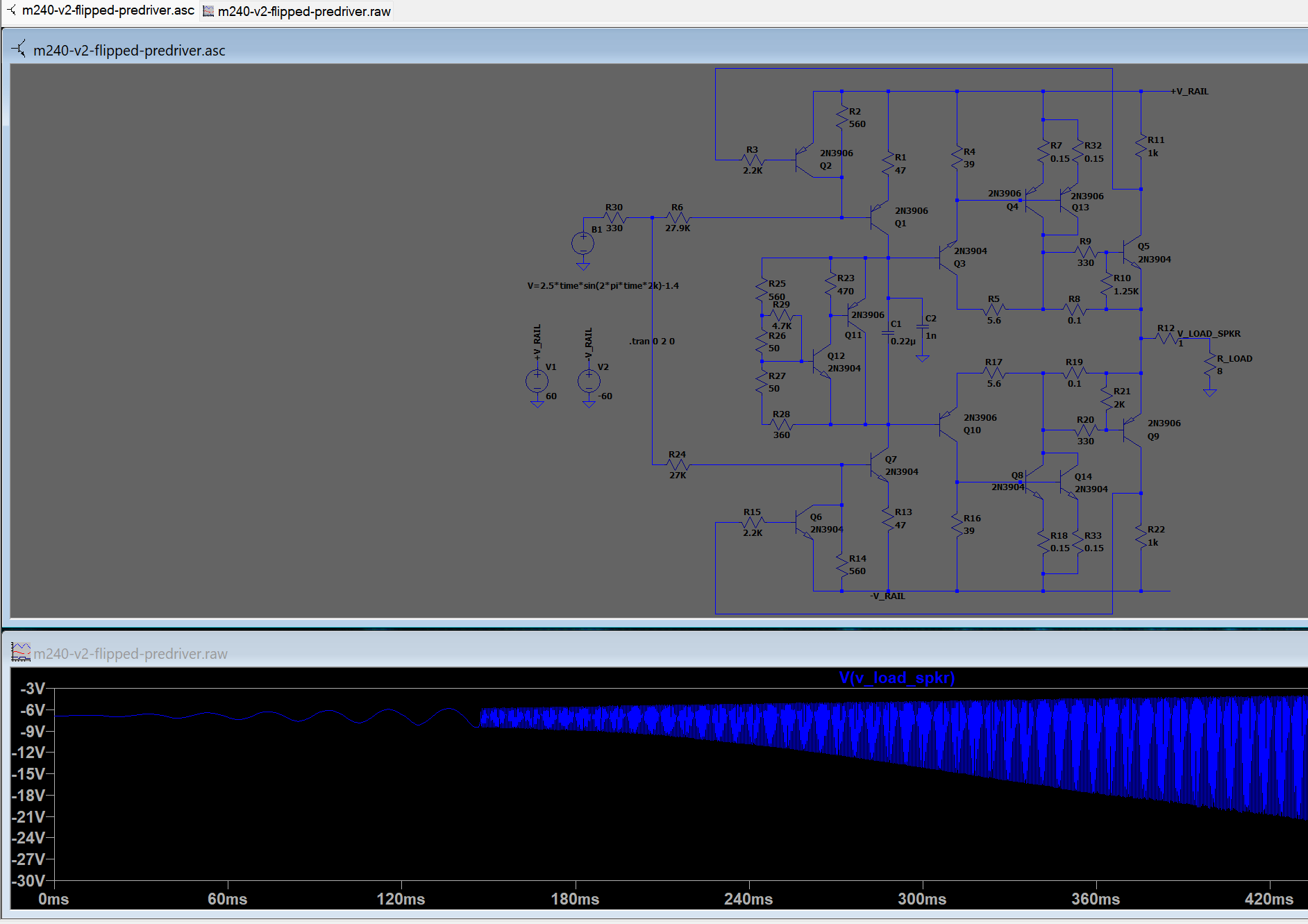This screenshot has width=1308, height=924.
Task: Select transistor Q10 2N3906 symbol
Action: (948, 424)
